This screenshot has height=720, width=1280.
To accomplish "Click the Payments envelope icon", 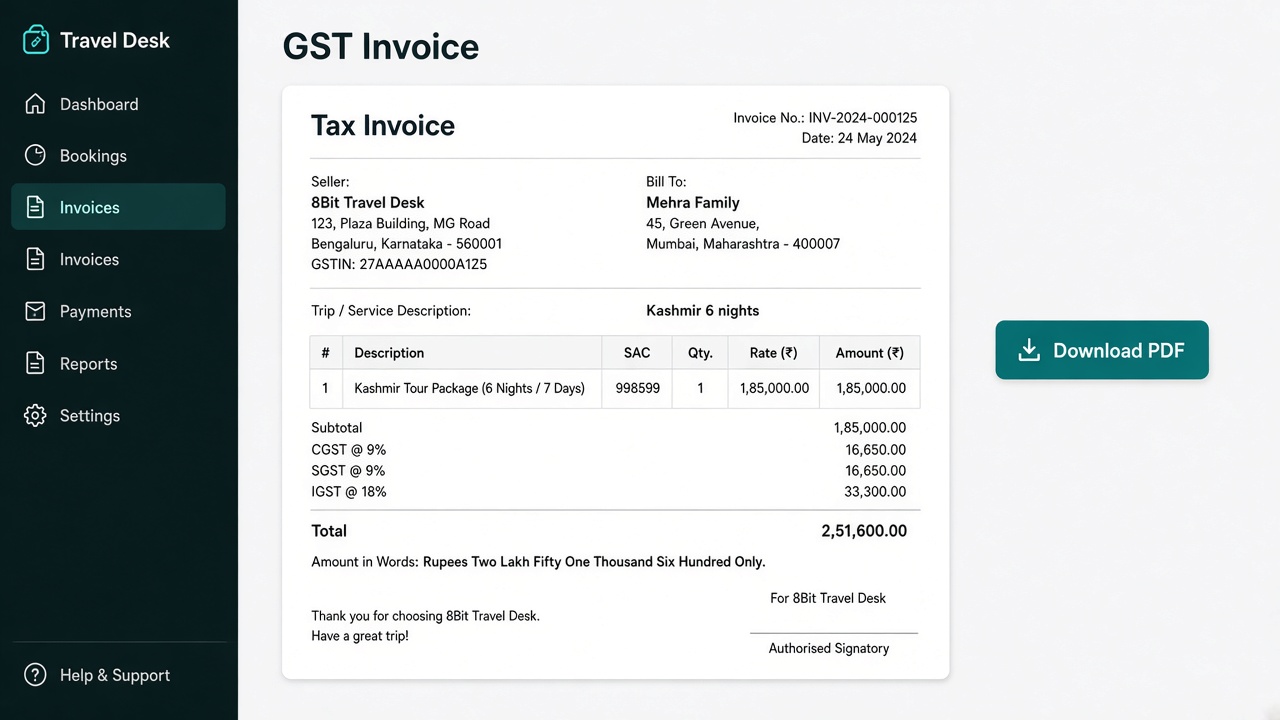I will pyautogui.click(x=35, y=311).
